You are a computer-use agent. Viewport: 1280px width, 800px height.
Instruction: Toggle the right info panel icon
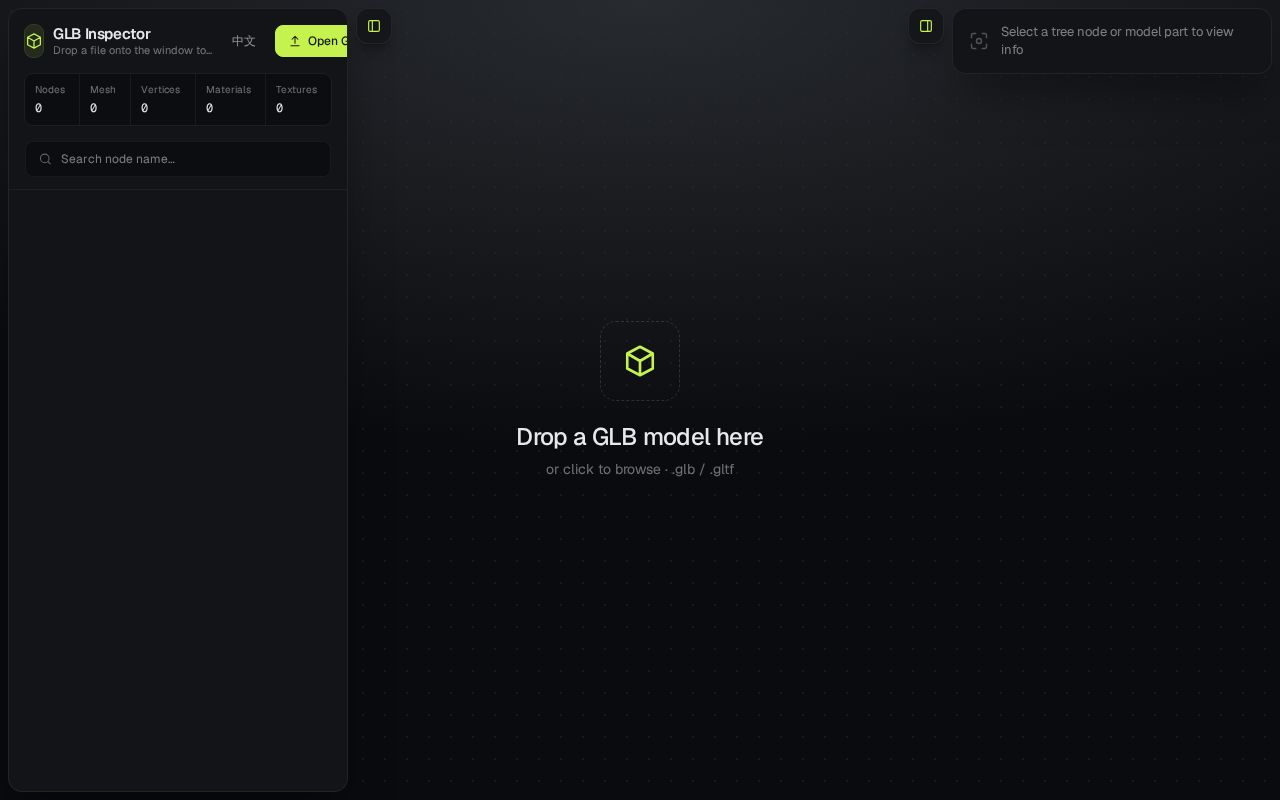click(x=926, y=26)
